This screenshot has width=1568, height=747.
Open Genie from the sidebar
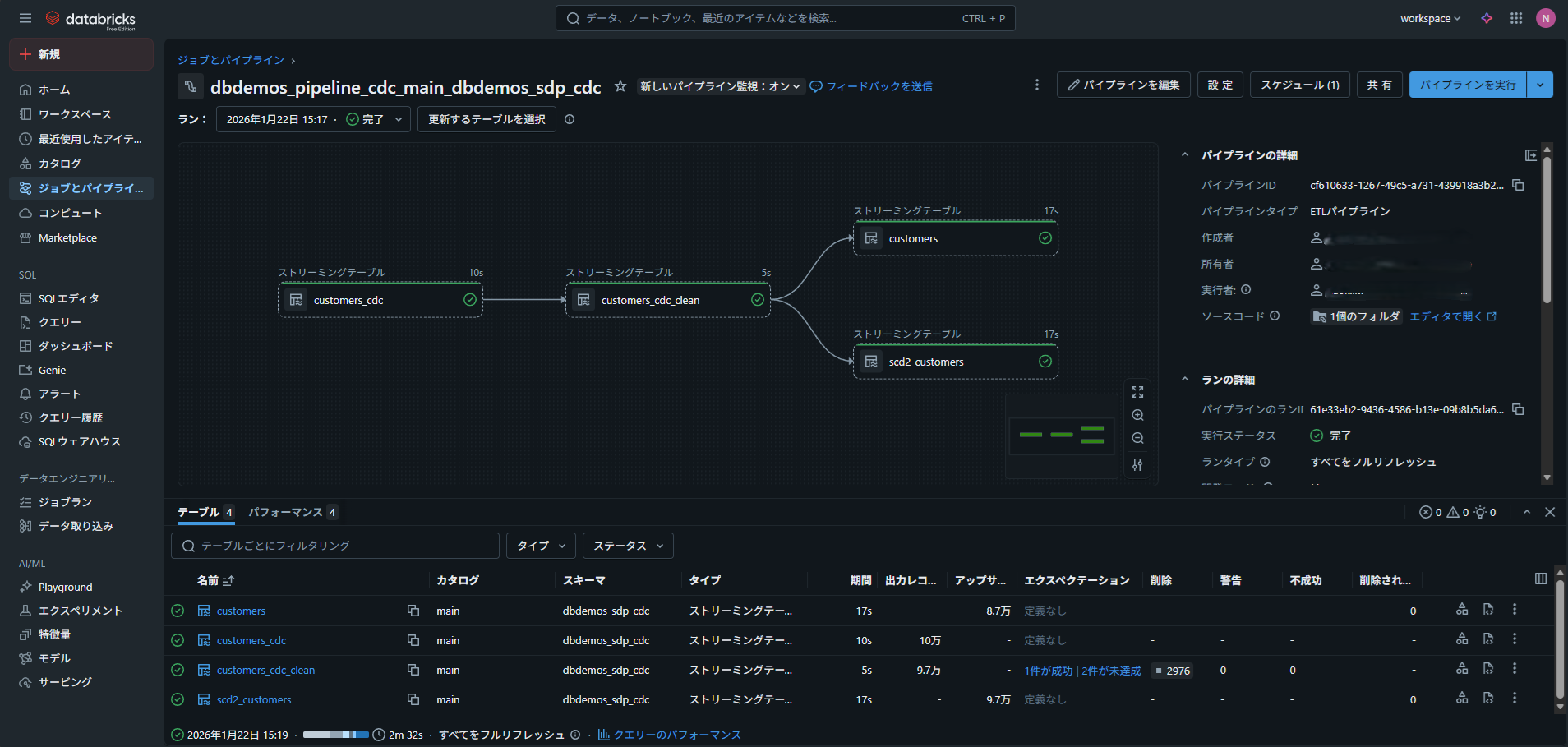(51, 369)
